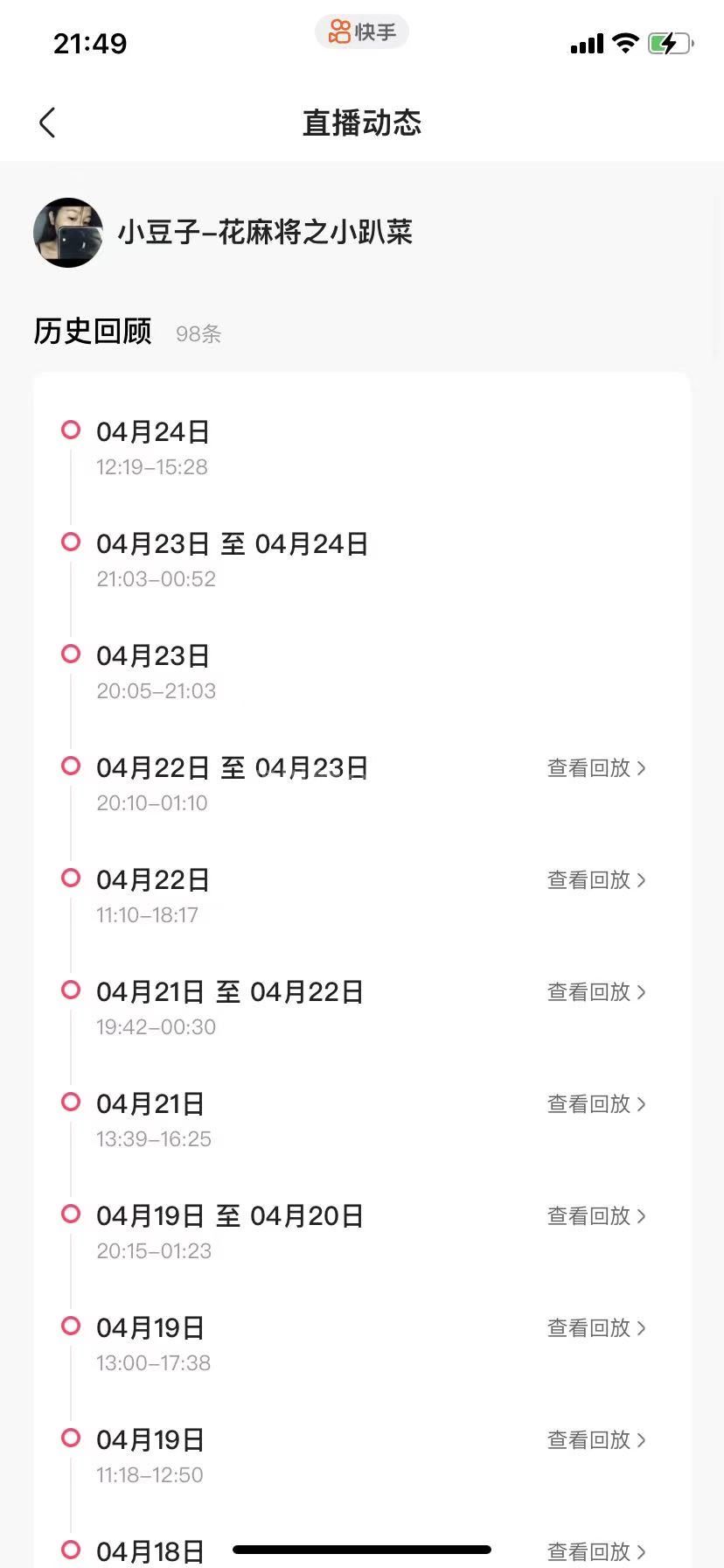Tap the 04月24日 12:19–15:28 stream entry
This screenshot has width=724, height=1568.
153,447
